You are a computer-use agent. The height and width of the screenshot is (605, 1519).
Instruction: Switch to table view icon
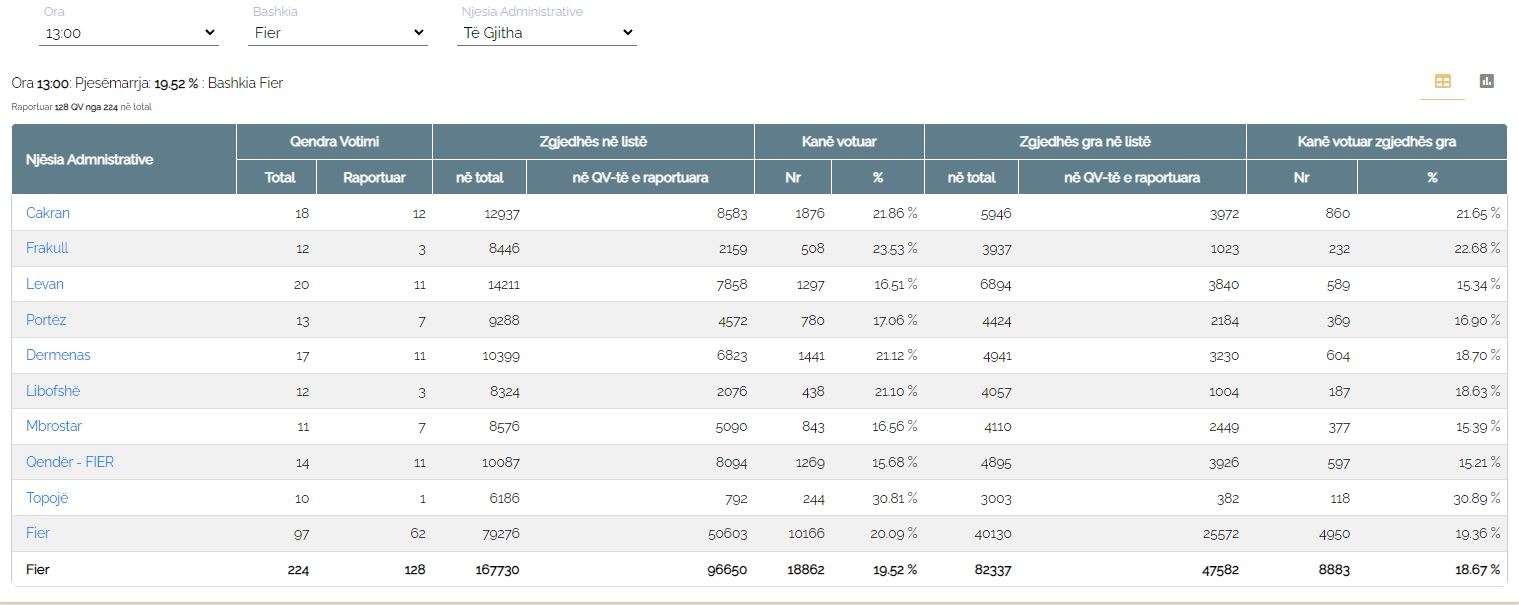coord(1442,82)
